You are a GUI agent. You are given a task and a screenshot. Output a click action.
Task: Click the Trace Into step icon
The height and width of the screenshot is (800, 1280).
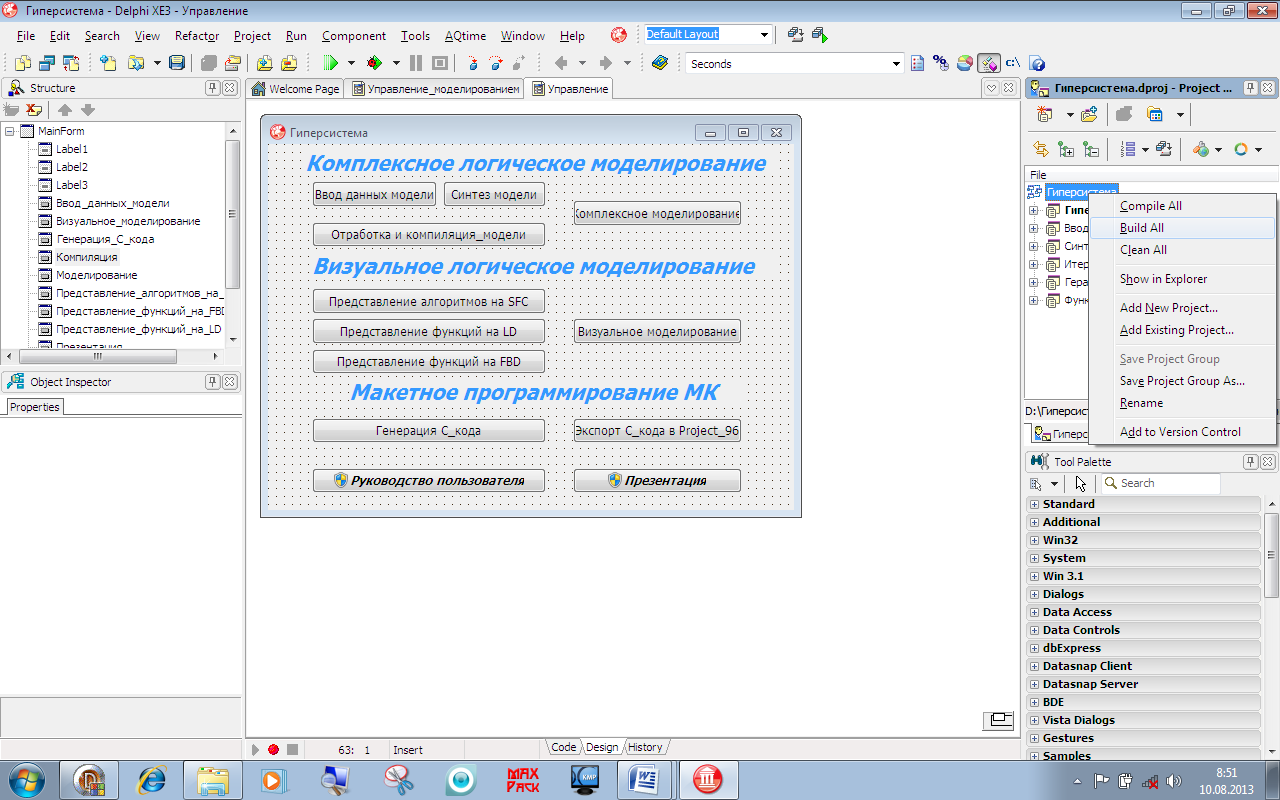coord(471,63)
